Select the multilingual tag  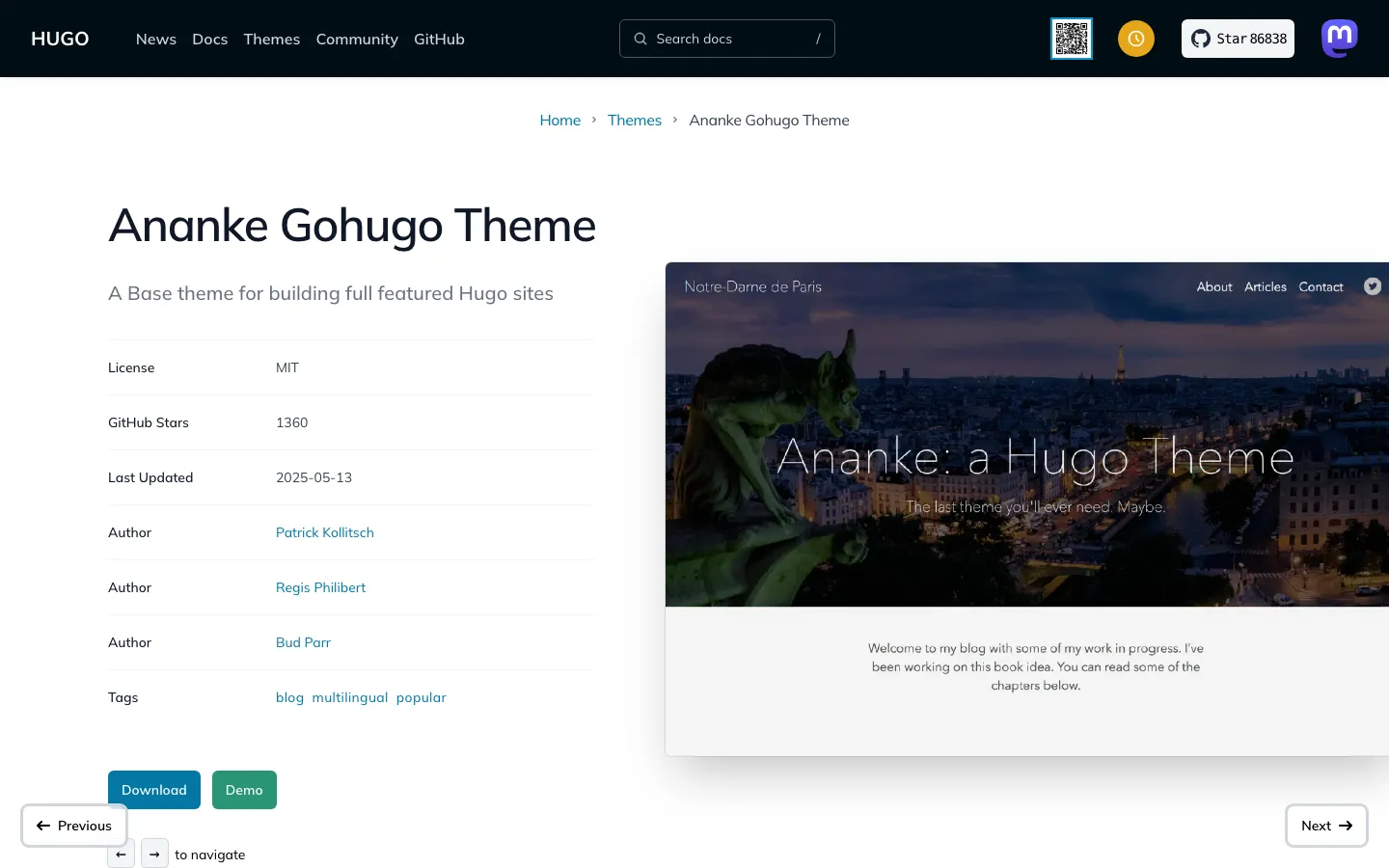[x=350, y=697]
